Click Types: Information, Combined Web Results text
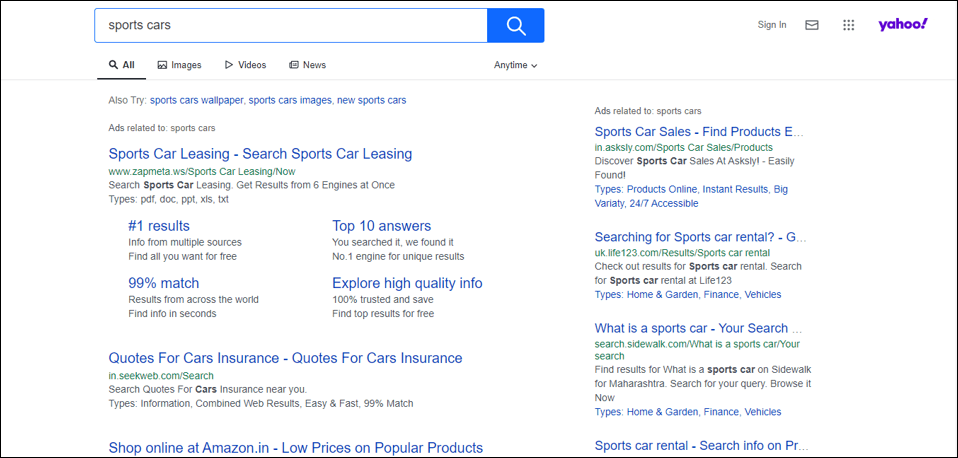958x458 pixels. click(261, 404)
